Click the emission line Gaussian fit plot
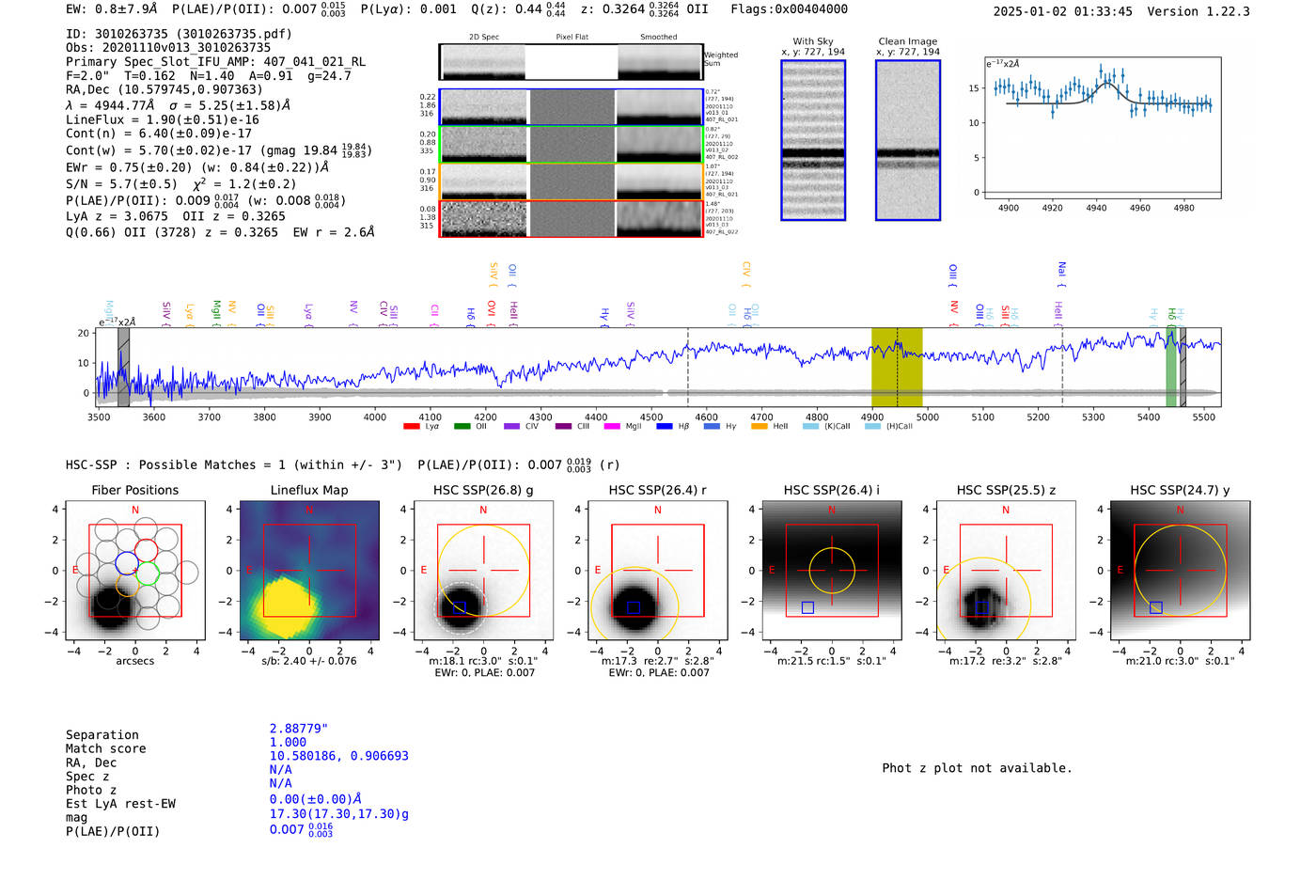The width and height of the screenshot is (1316, 896). click(x=1102, y=128)
